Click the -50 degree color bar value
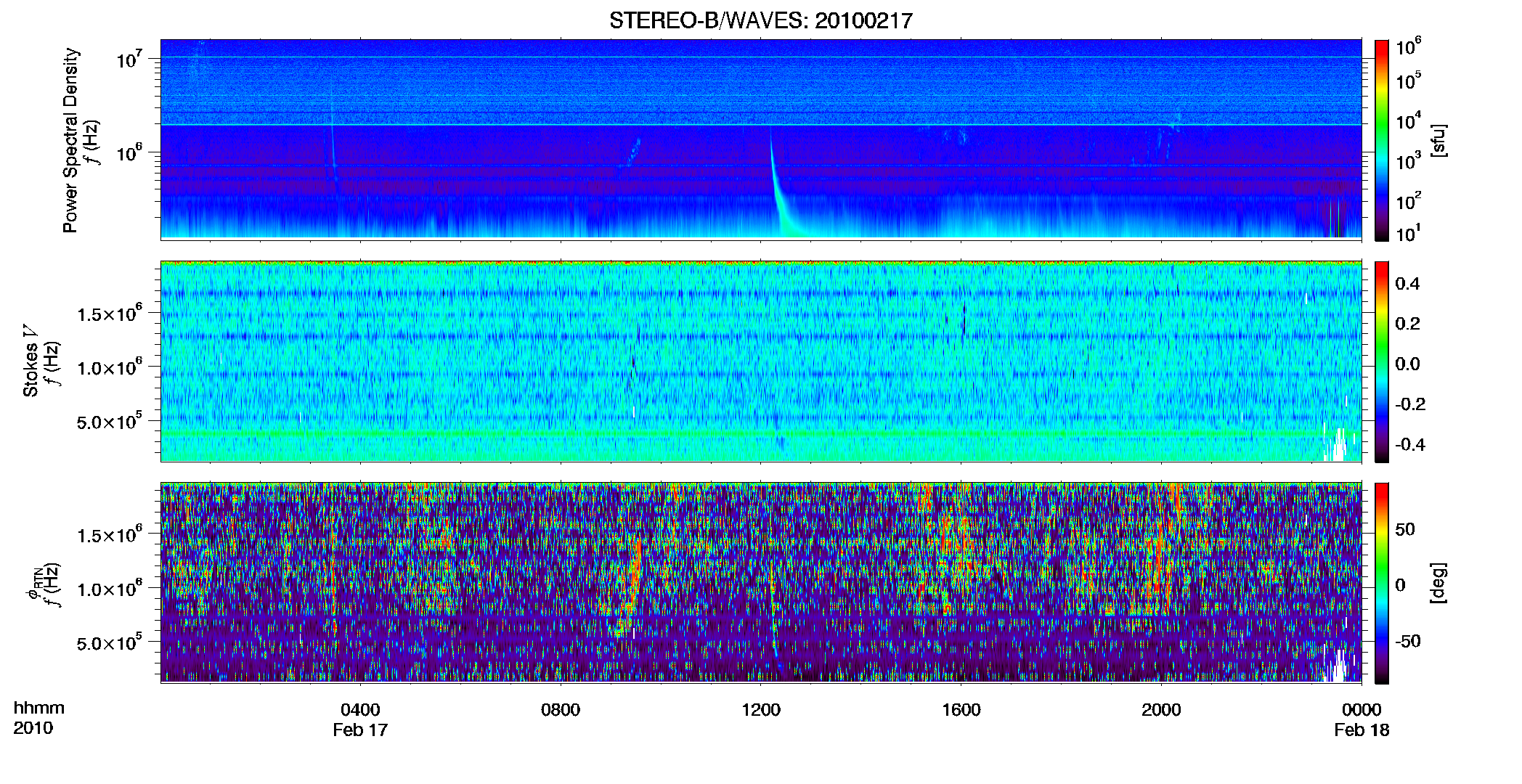Screen dimensions: 1522x784 coord(1407,641)
